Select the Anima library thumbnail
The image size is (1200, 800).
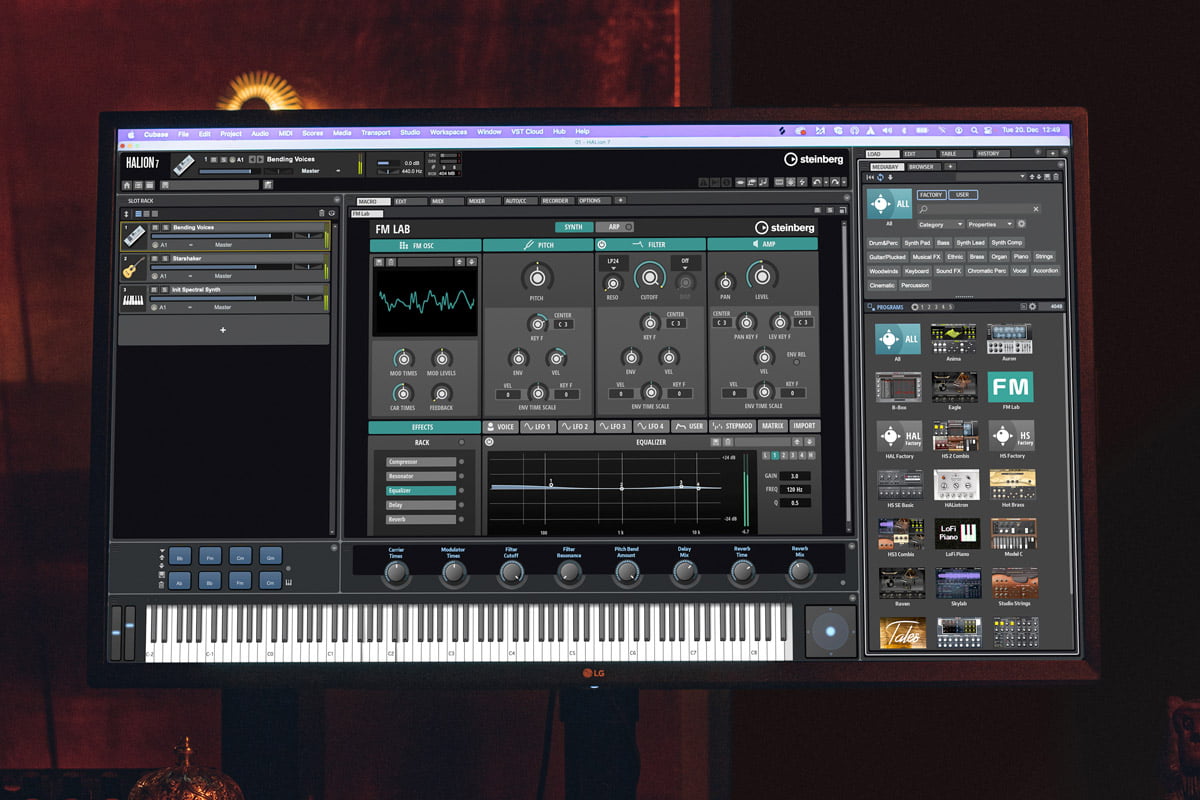pos(954,338)
